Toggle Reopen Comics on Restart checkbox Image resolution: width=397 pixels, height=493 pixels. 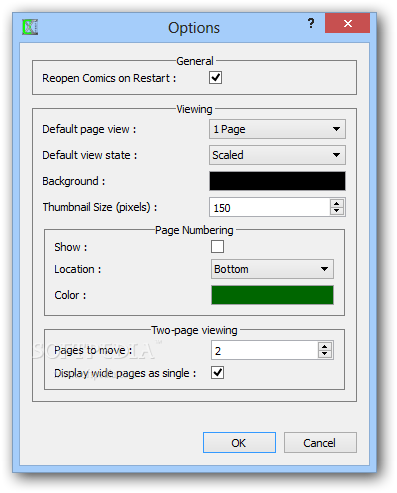point(215,78)
